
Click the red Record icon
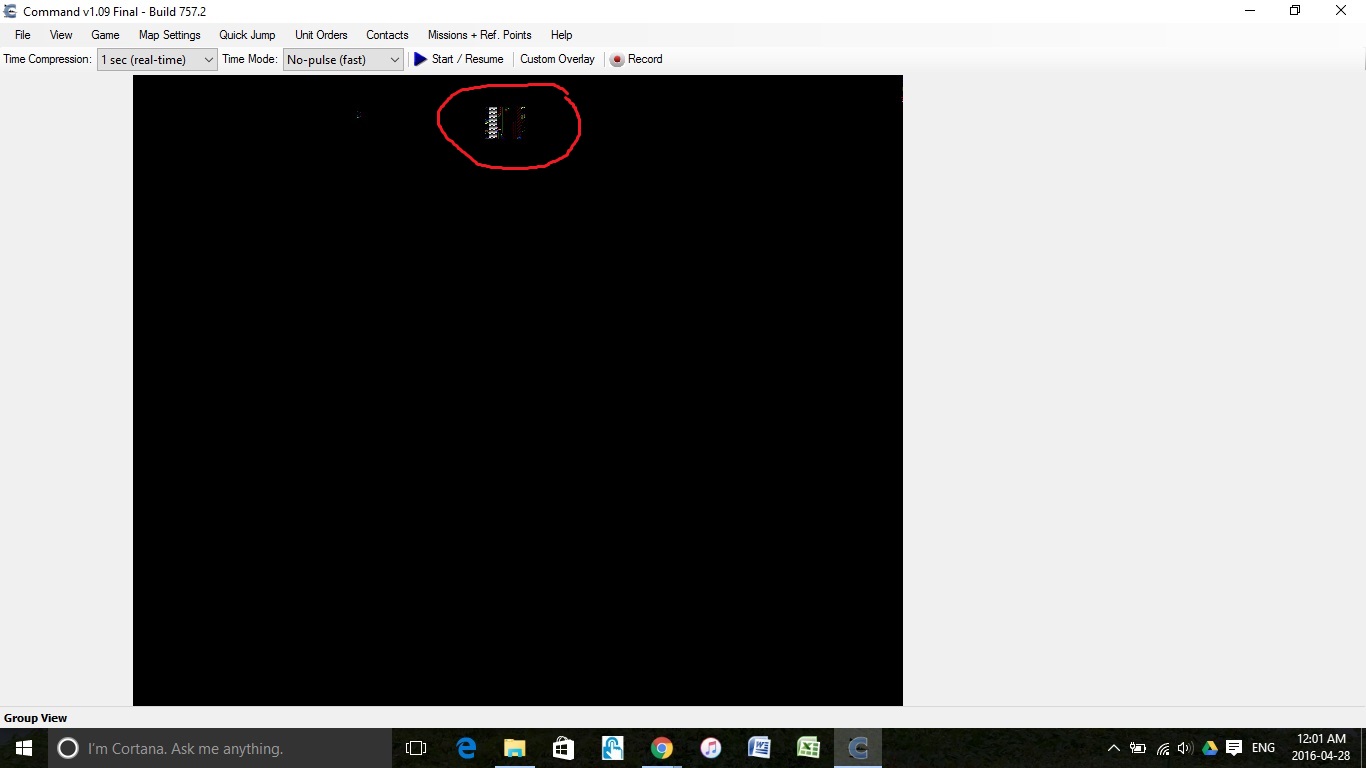pos(616,59)
